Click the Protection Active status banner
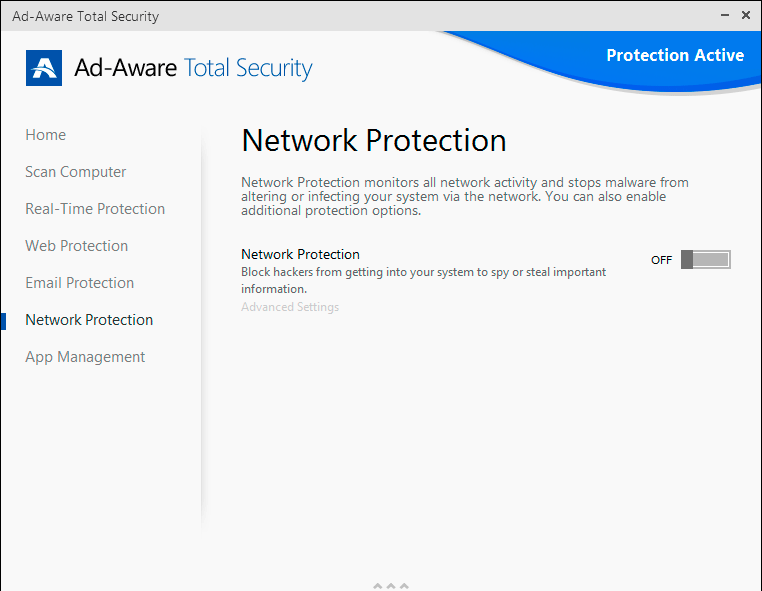 point(675,56)
